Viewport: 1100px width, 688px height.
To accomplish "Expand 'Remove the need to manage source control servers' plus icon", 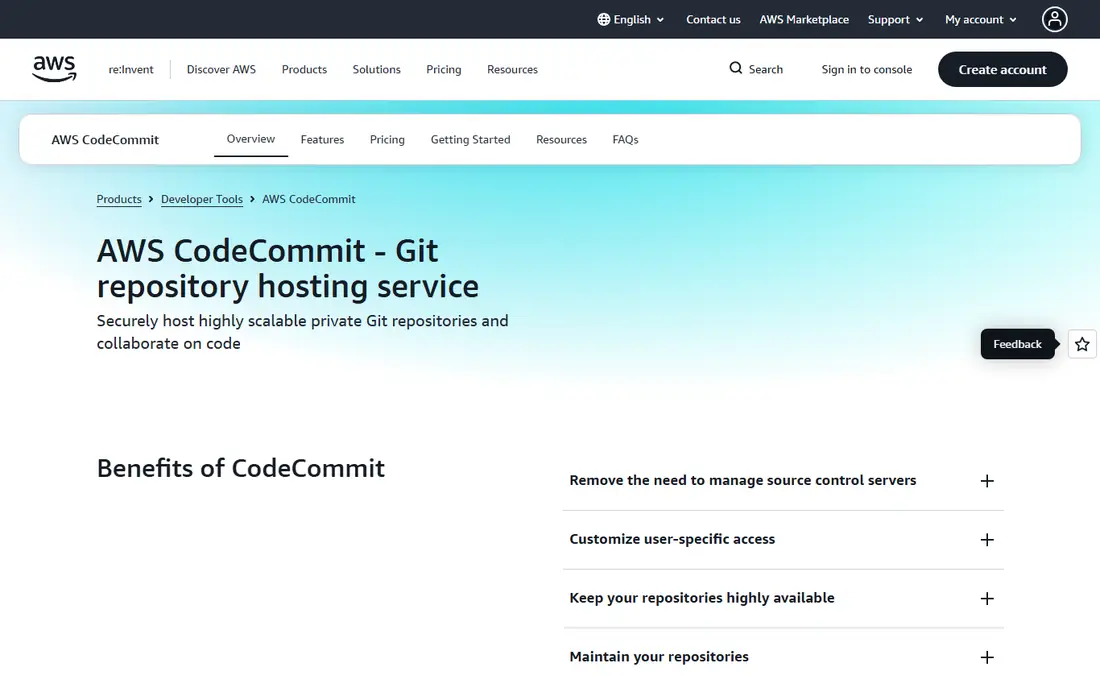I will pyautogui.click(x=986, y=481).
